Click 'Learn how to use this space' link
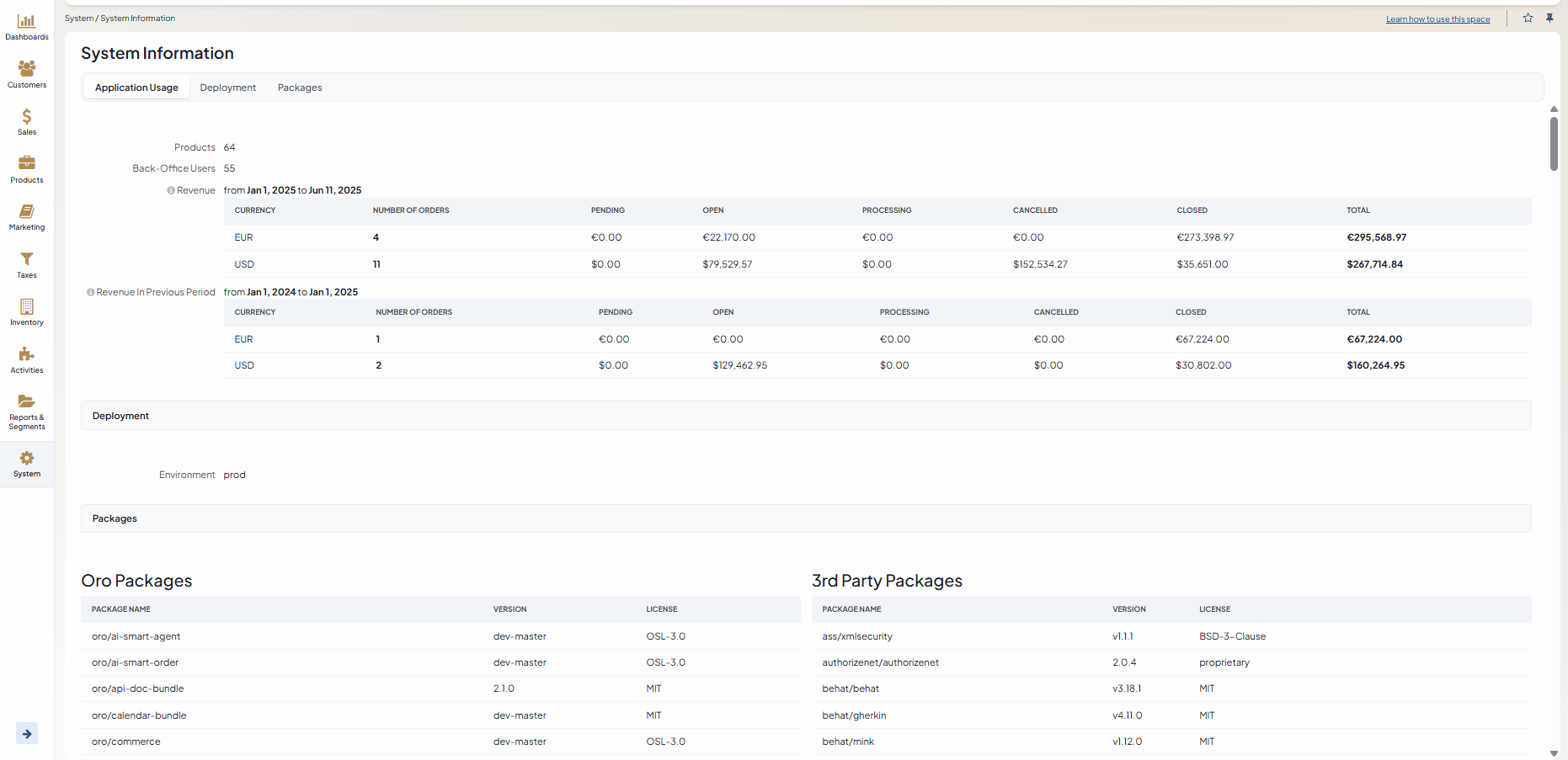The height and width of the screenshot is (760, 1568). [x=1437, y=19]
